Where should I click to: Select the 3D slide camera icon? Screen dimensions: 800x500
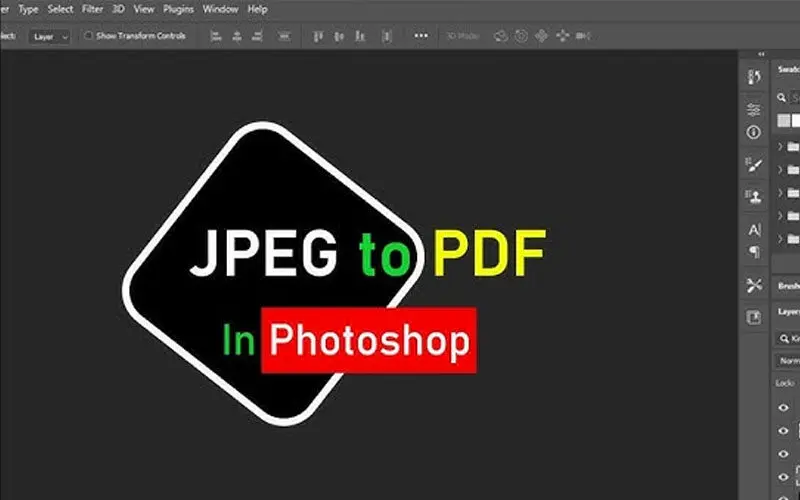click(x=562, y=36)
